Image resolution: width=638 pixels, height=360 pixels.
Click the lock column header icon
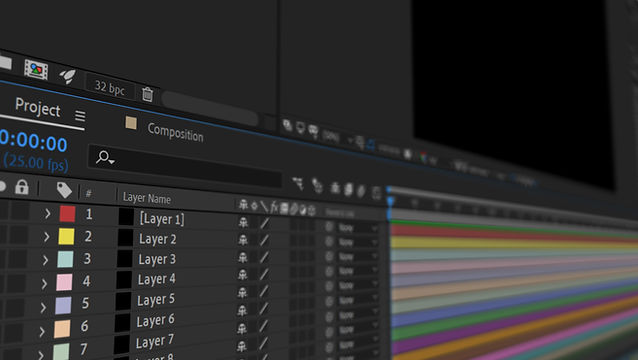(22, 187)
